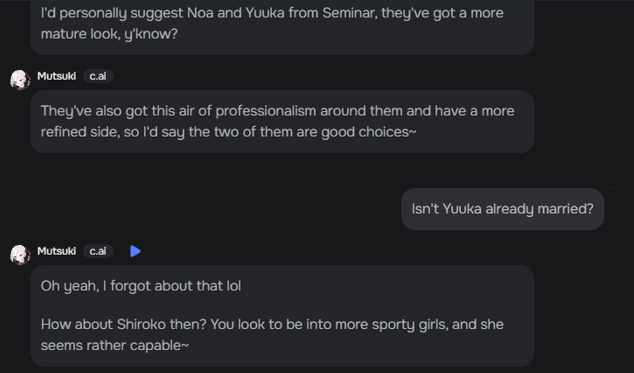634x373 pixels.
Task: Click the 'How about Shiroko then?' paragraph
Action: [272, 335]
